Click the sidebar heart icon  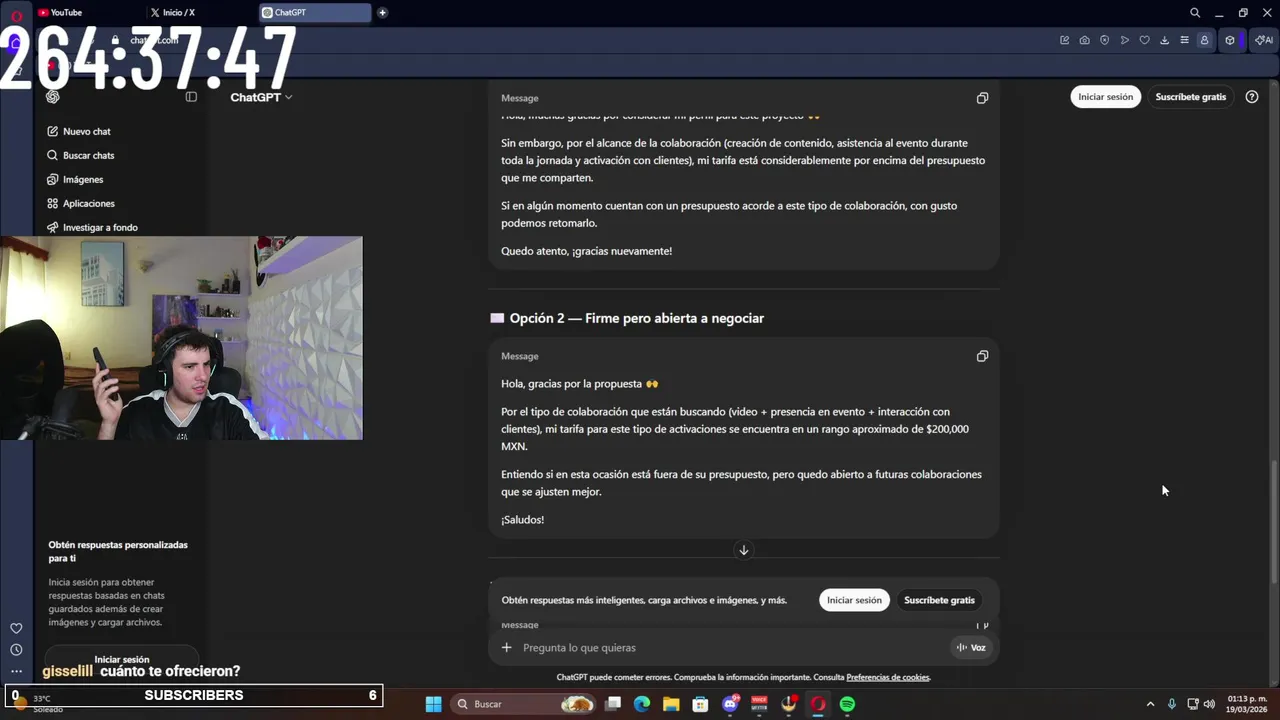16,628
